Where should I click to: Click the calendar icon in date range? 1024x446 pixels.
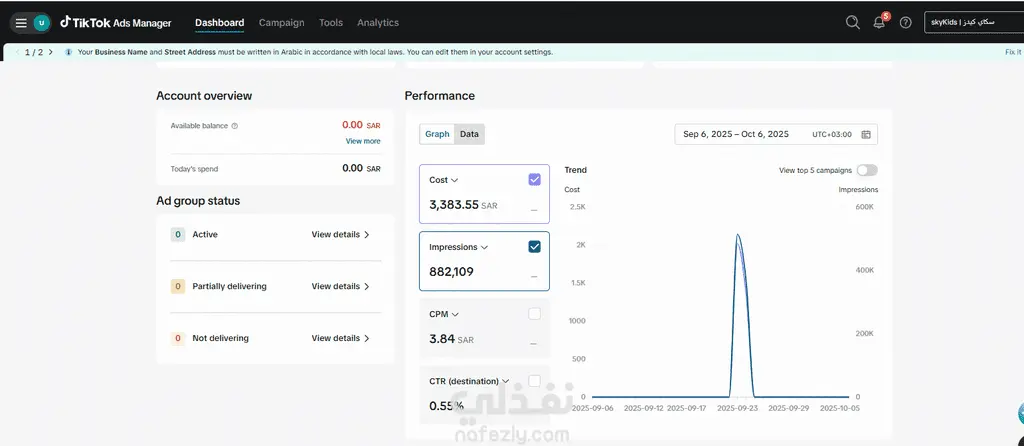click(866, 135)
